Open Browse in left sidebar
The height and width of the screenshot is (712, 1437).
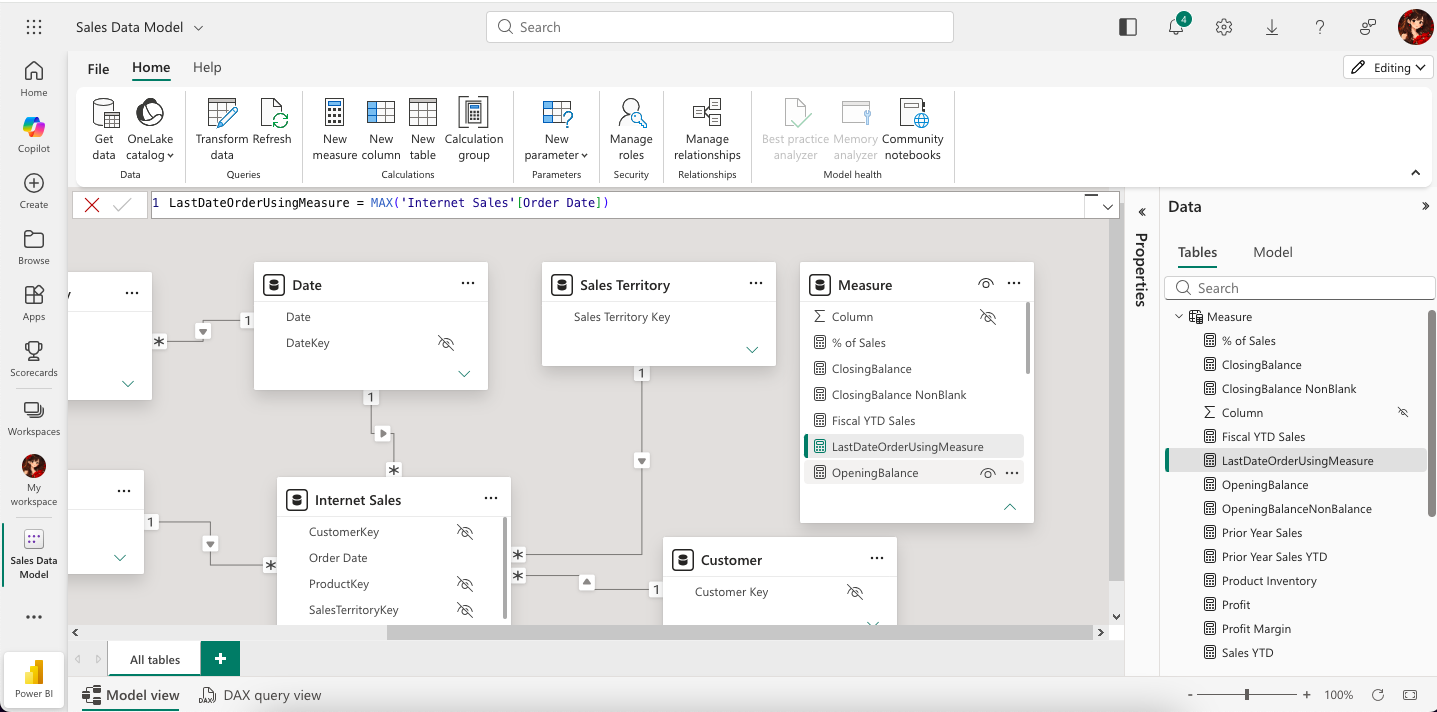click(34, 247)
